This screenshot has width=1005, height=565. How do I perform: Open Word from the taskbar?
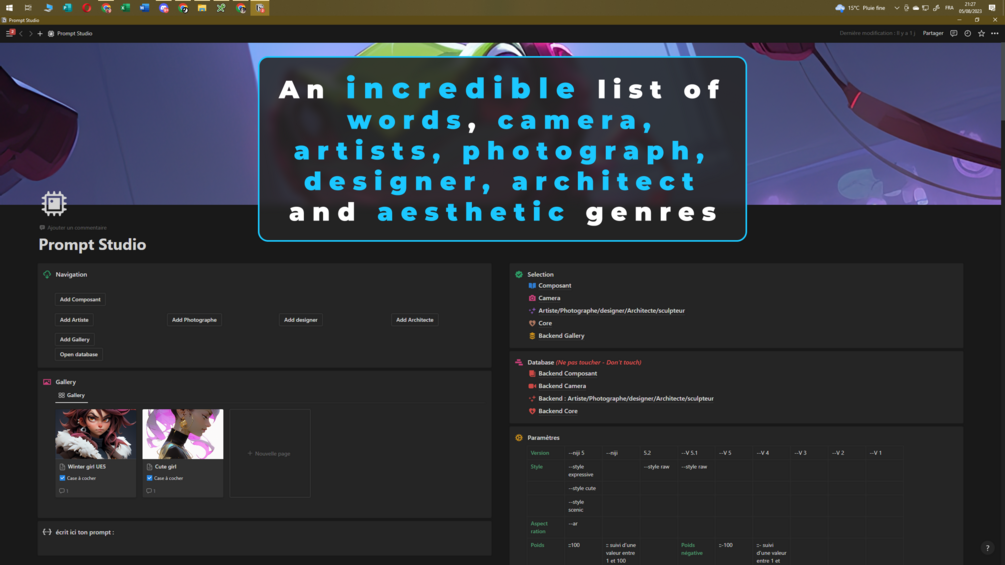(x=145, y=8)
